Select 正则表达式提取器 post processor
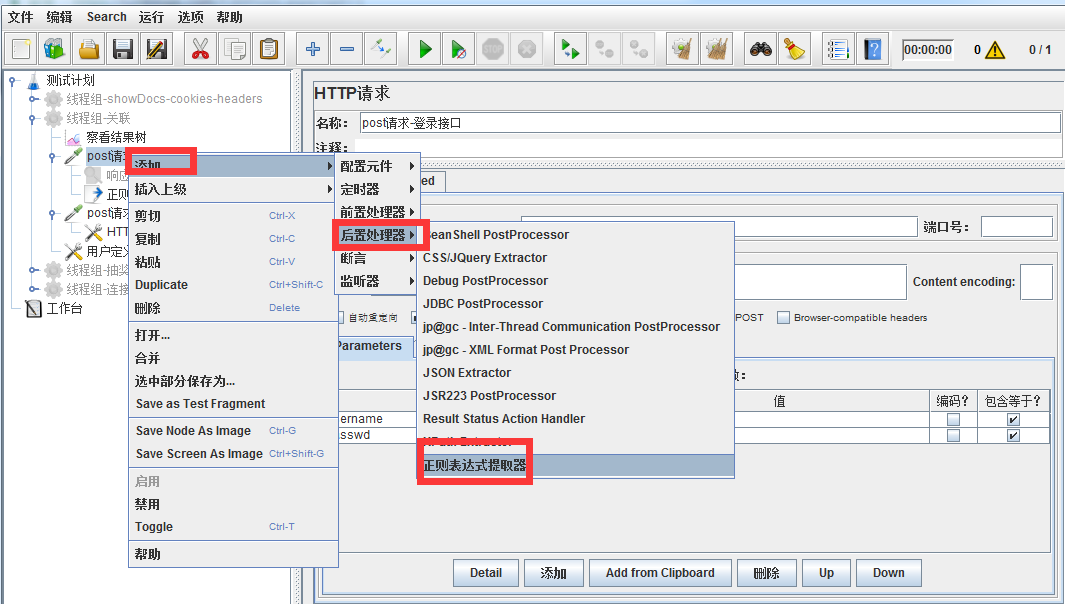The image size is (1065, 604). pos(576,465)
